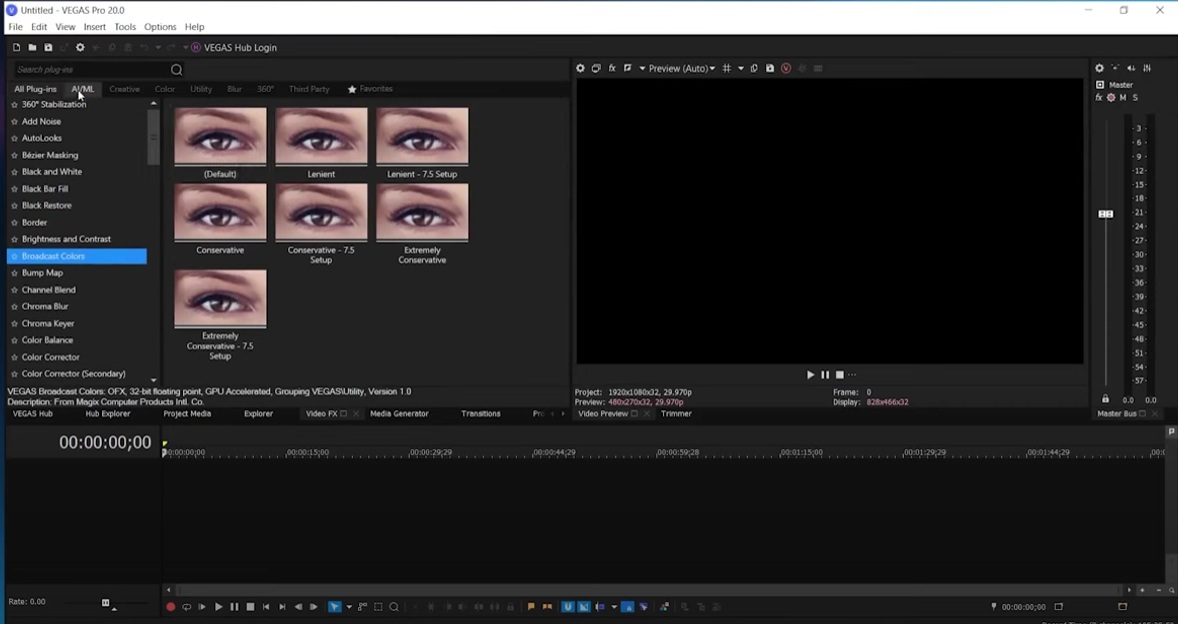Open the Favorites plugin category
The image size is (1179, 624).
click(371, 89)
